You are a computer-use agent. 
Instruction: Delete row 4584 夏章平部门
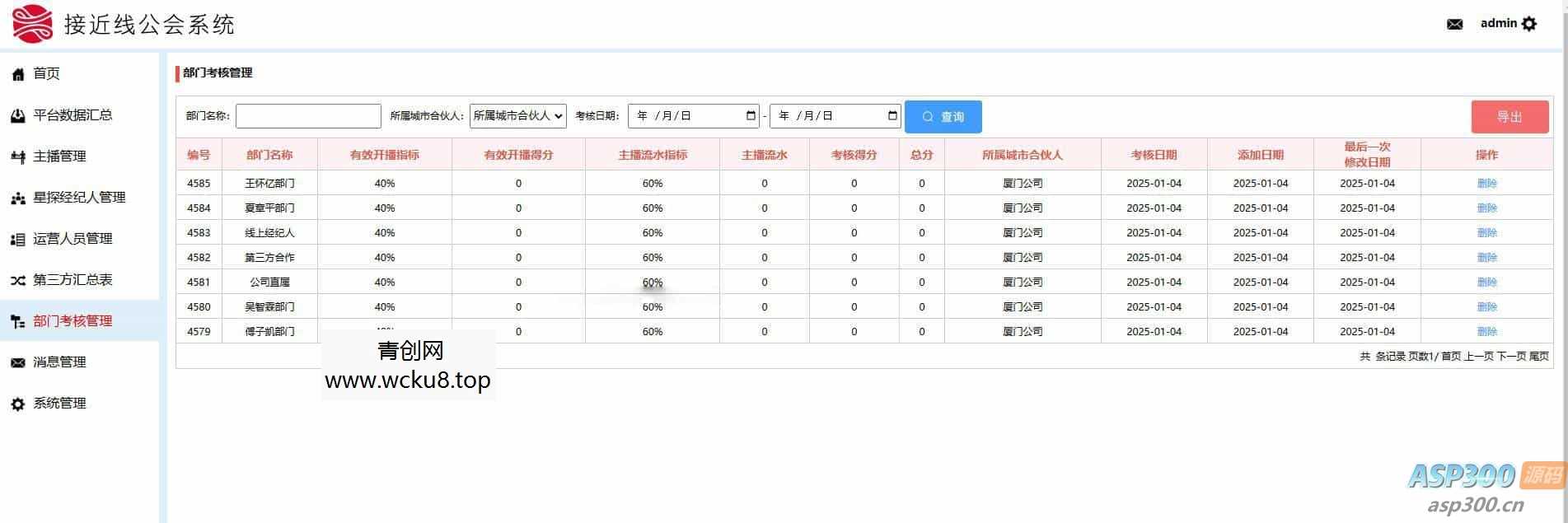(x=1486, y=208)
